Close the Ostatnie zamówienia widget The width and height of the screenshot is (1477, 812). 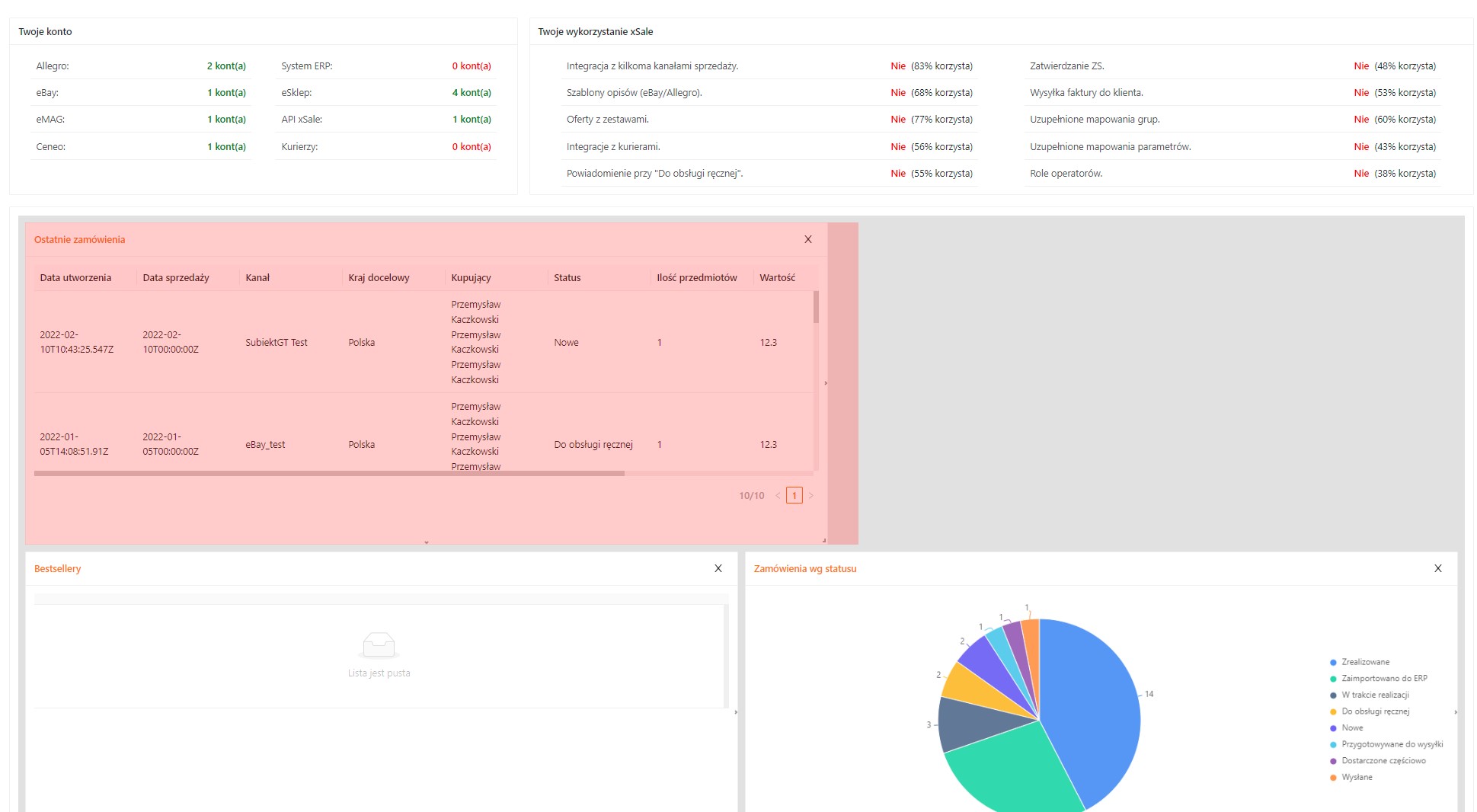click(808, 239)
